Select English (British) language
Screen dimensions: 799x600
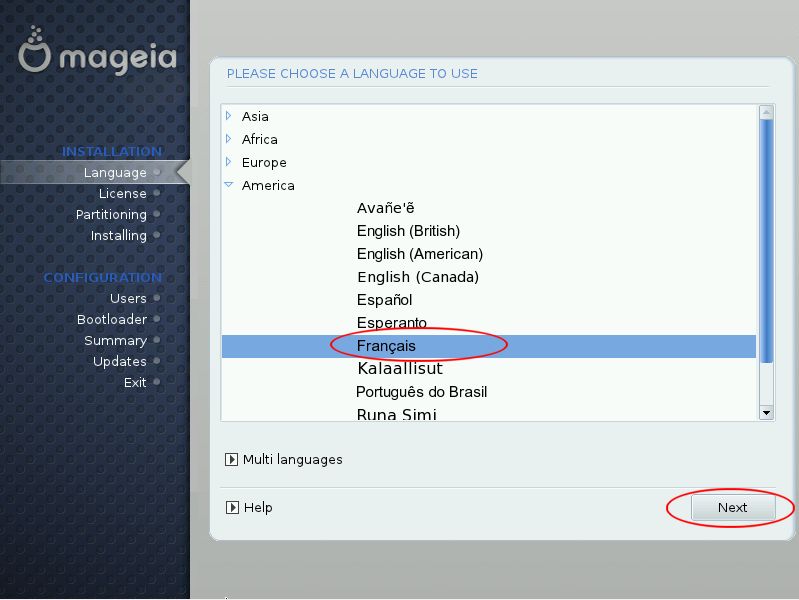[408, 231]
